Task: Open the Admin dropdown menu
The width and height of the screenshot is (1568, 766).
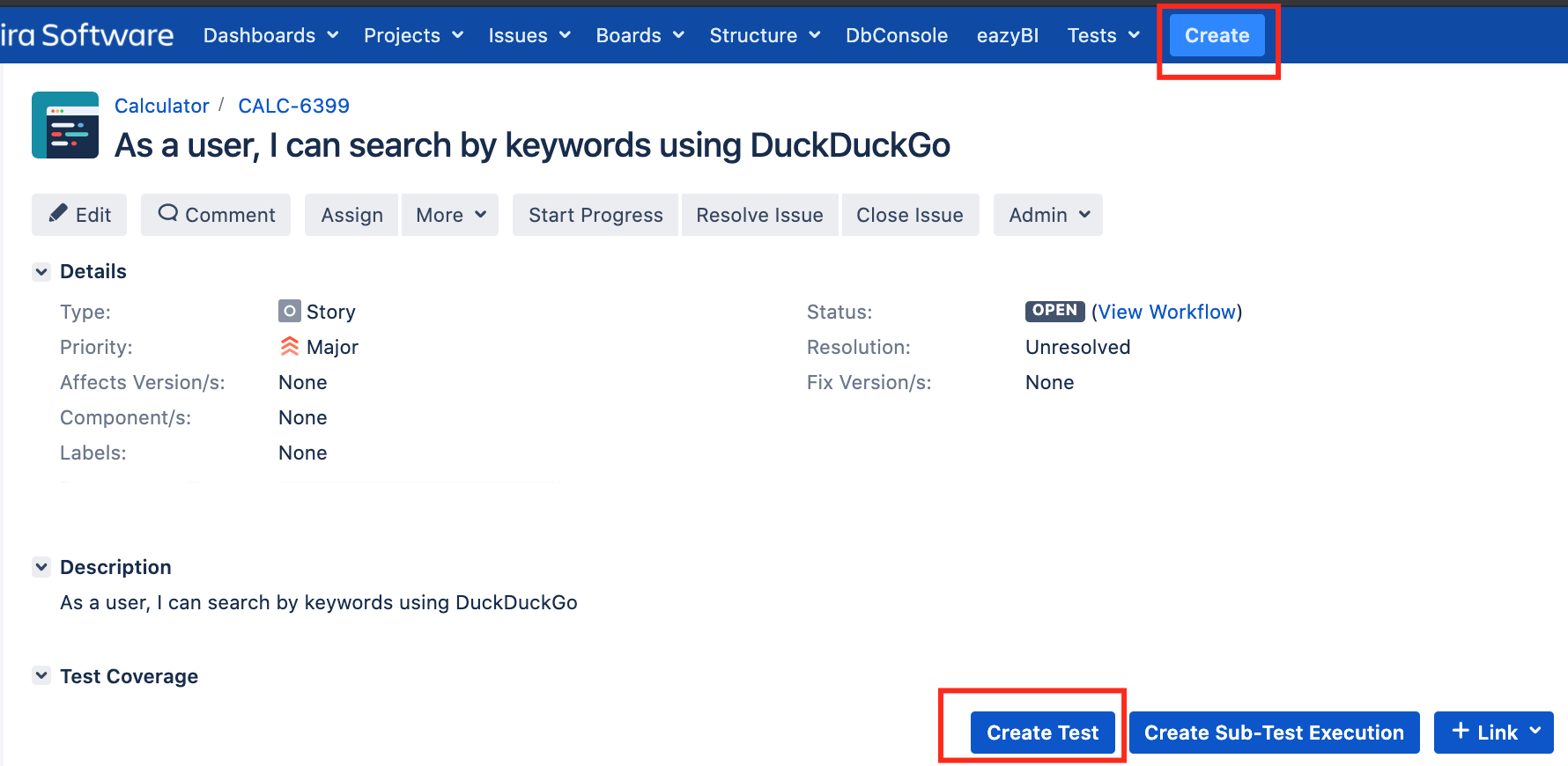Action: (1048, 215)
